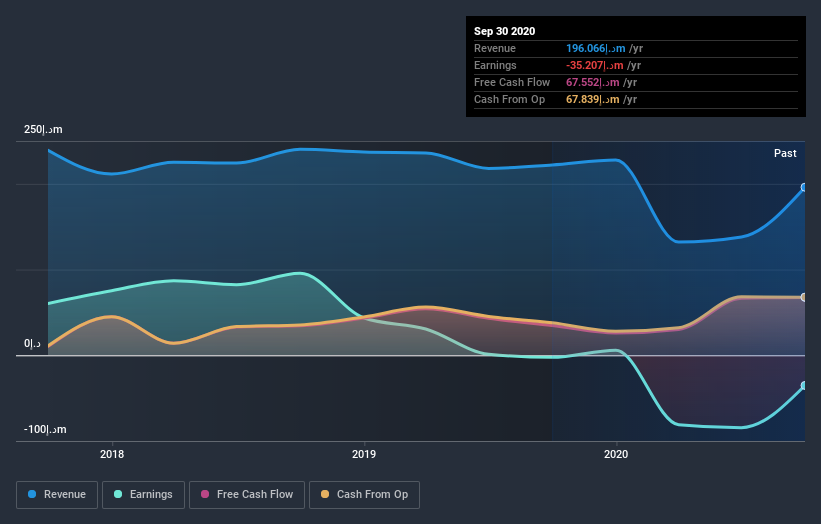
Task: Select the 2019 x-axis label
Action: pos(364,454)
